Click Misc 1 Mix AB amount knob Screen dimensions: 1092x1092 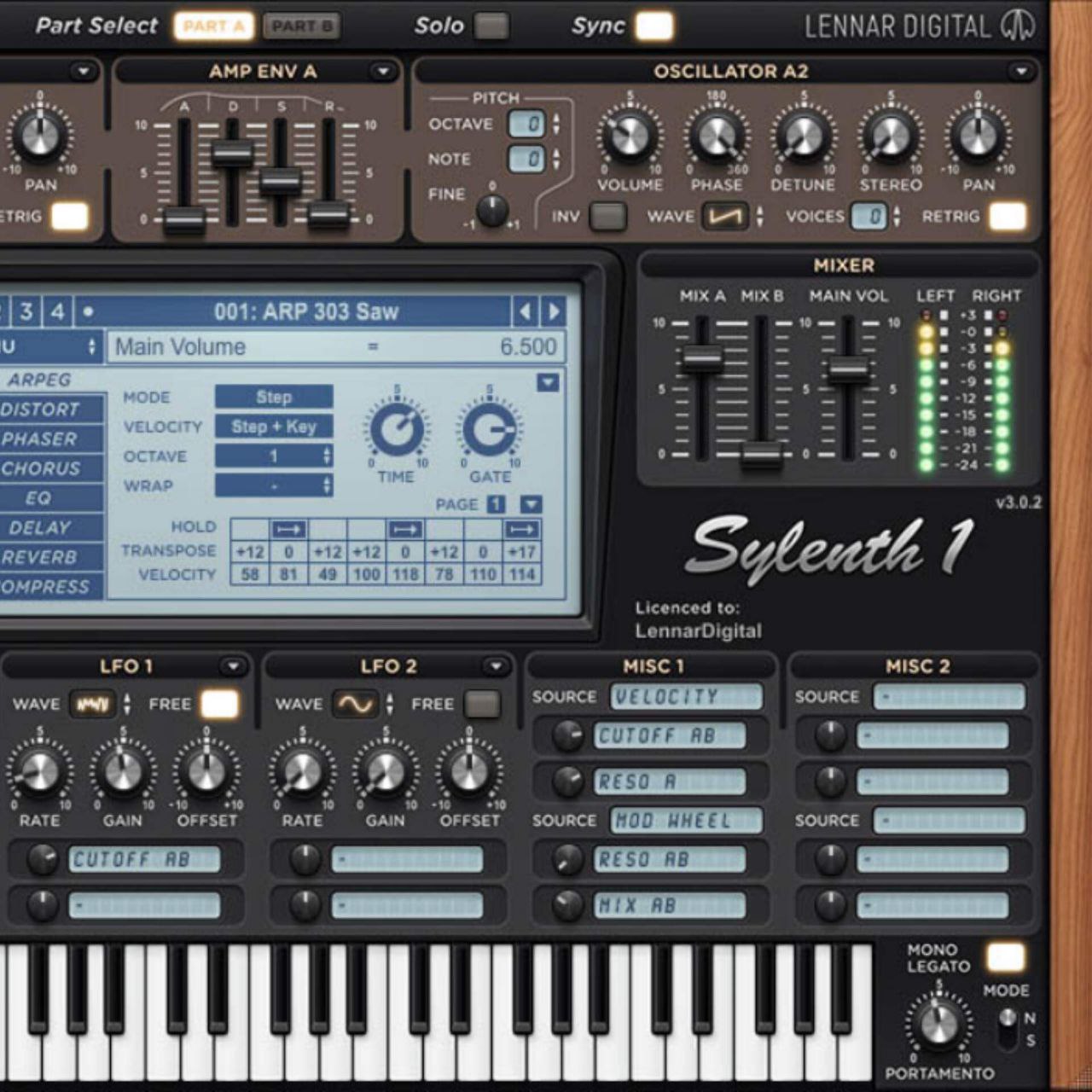tap(567, 905)
